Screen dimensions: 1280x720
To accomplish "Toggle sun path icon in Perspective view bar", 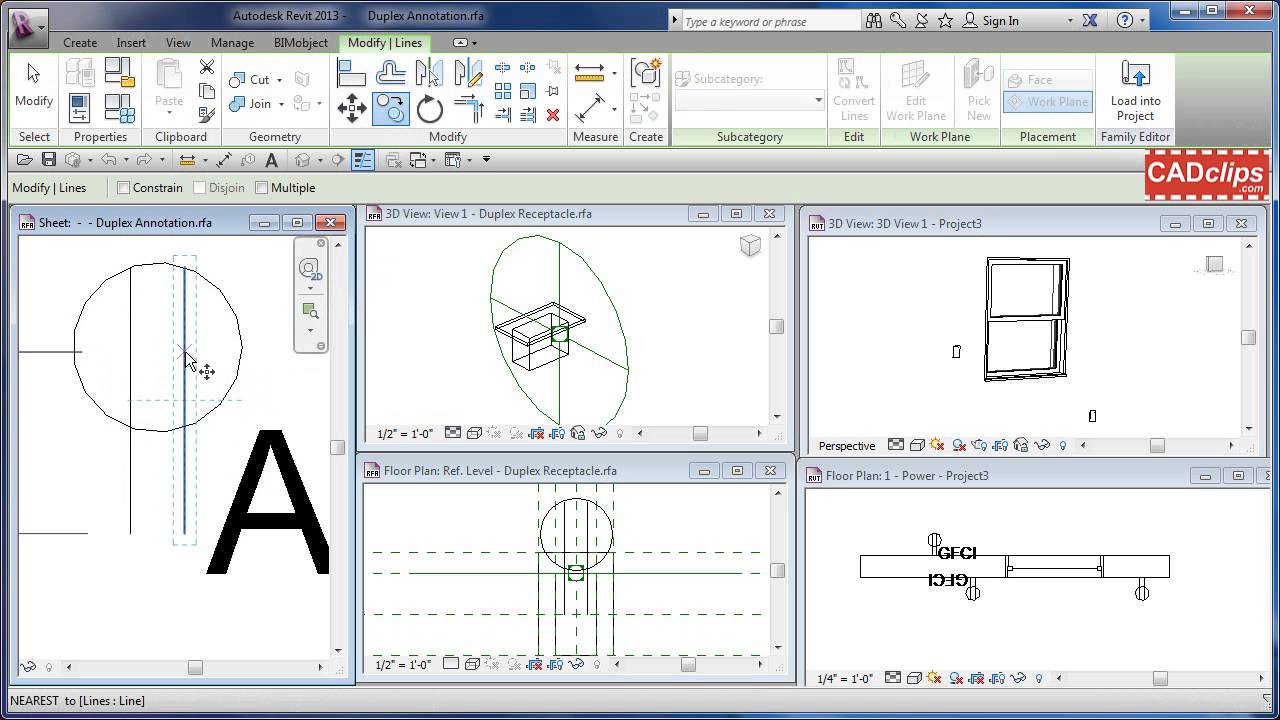I will click(x=937, y=445).
